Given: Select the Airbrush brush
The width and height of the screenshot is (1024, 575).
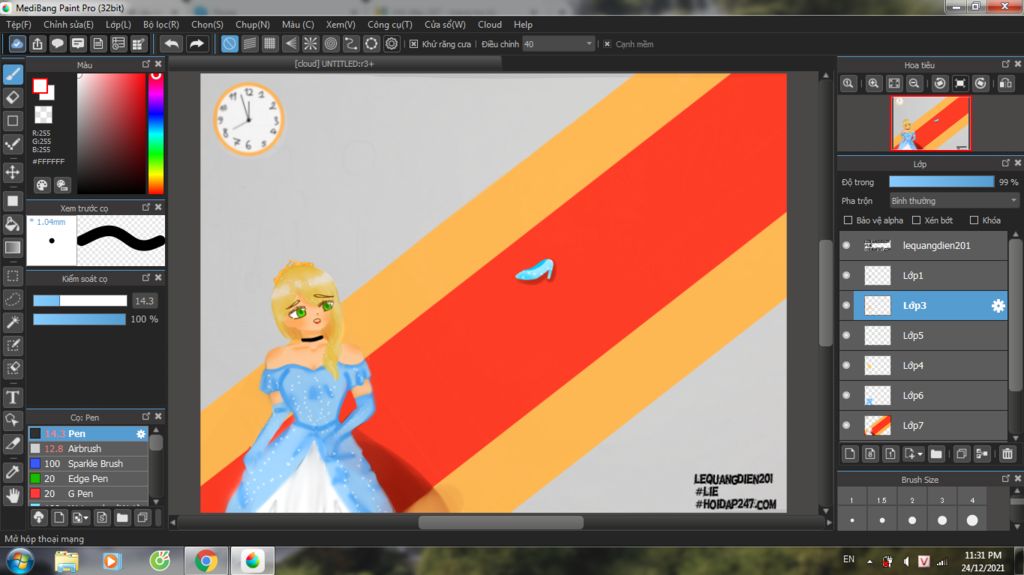Looking at the screenshot, I should [x=88, y=448].
